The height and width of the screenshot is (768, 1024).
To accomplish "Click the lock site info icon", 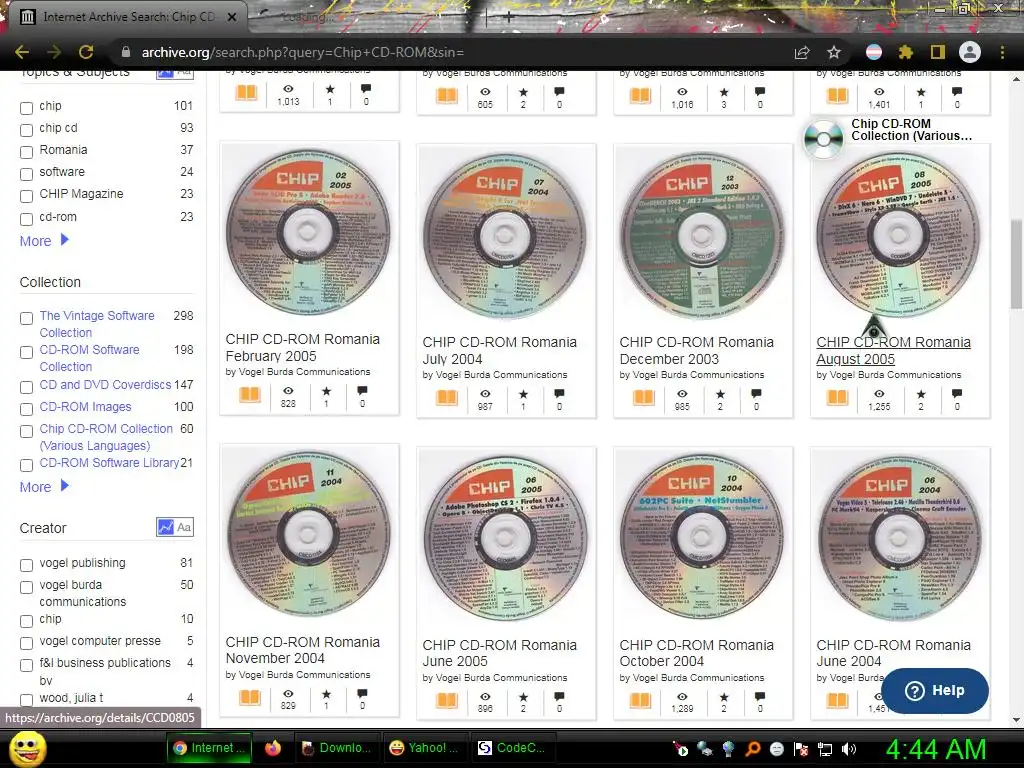I will (x=126, y=52).
